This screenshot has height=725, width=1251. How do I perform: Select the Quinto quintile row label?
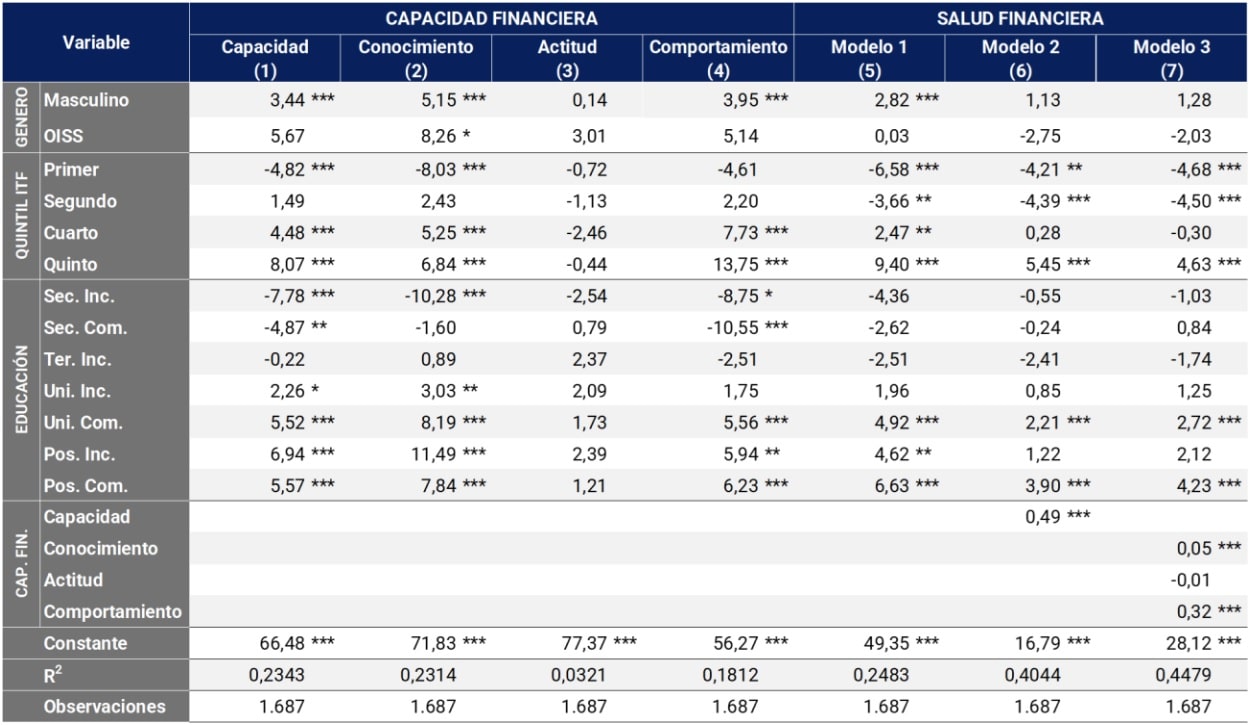[x=70, y=265]
